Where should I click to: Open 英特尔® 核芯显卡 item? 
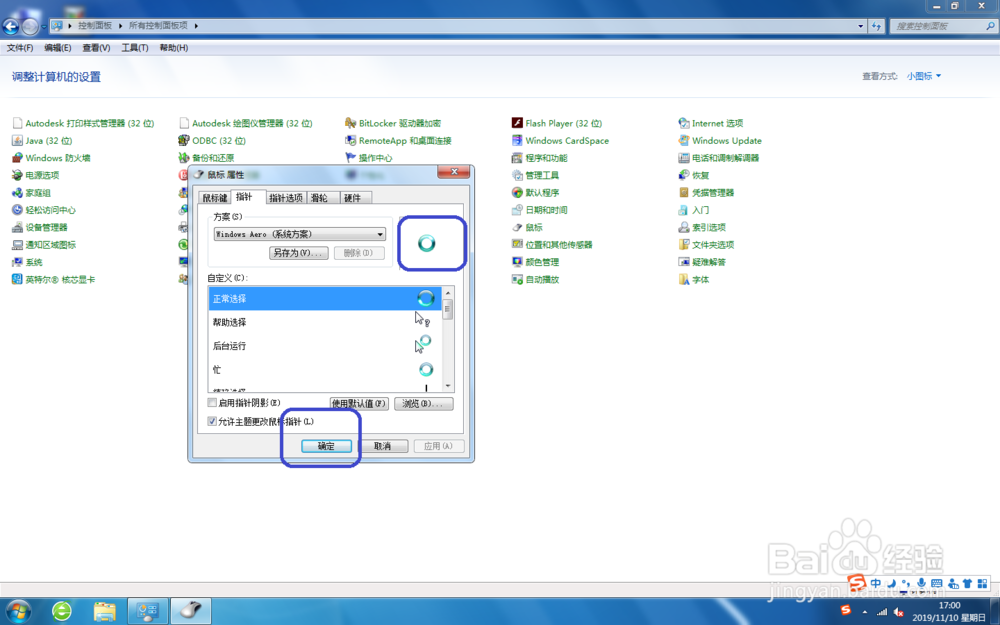[x=54, y=279]
